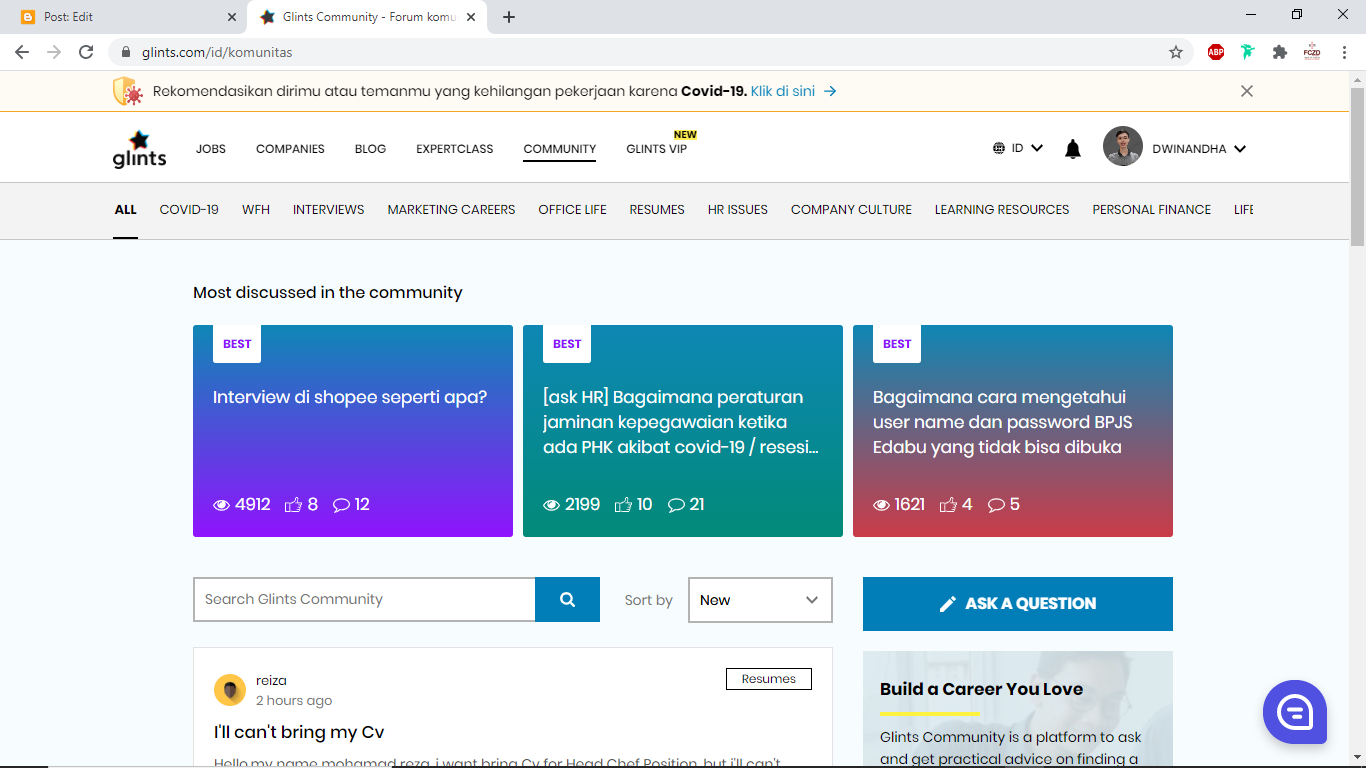Click likes count 10 on ask HR card
The width and height of the screenshot is (1366, 768).
coord(633,505)
